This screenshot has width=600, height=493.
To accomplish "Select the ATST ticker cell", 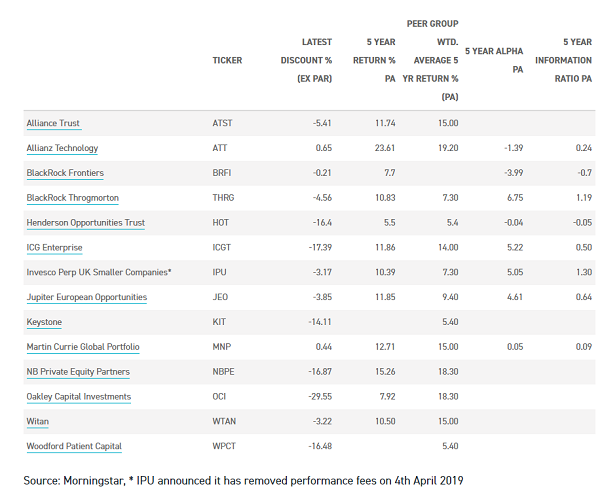I will (x=222, y=123).
